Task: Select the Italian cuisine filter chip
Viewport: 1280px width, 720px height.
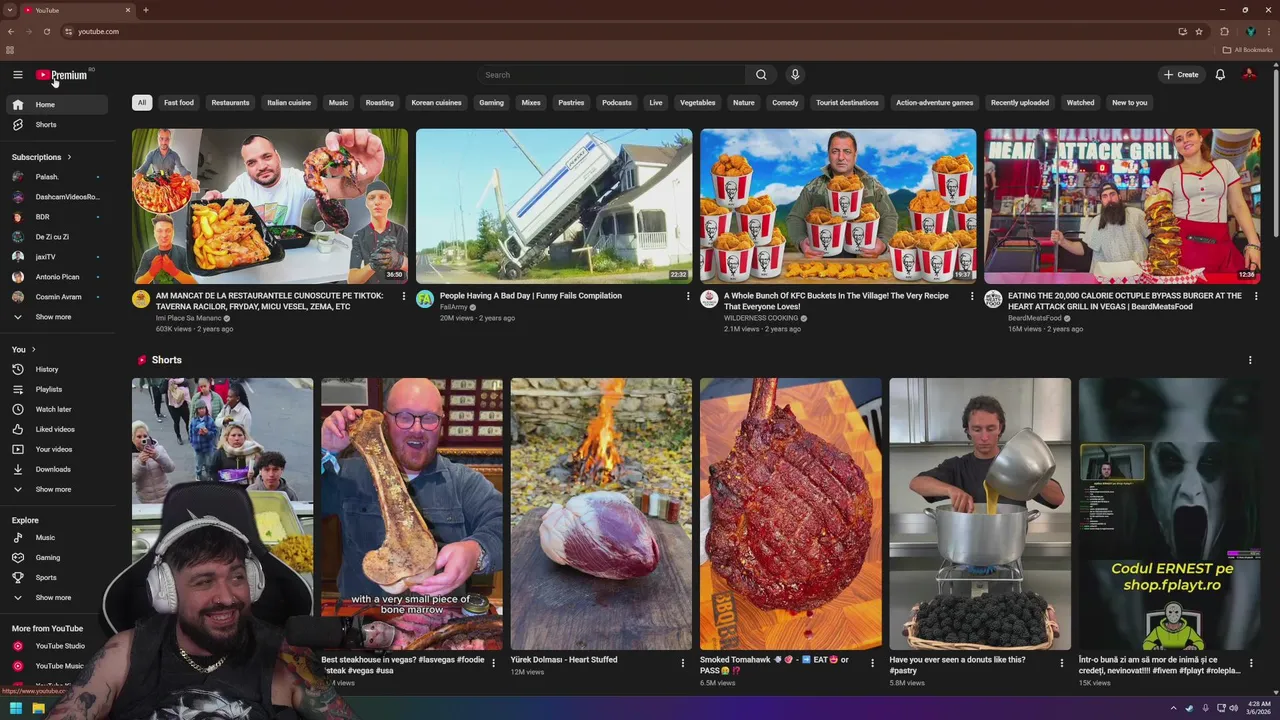Action: [289, 103]
